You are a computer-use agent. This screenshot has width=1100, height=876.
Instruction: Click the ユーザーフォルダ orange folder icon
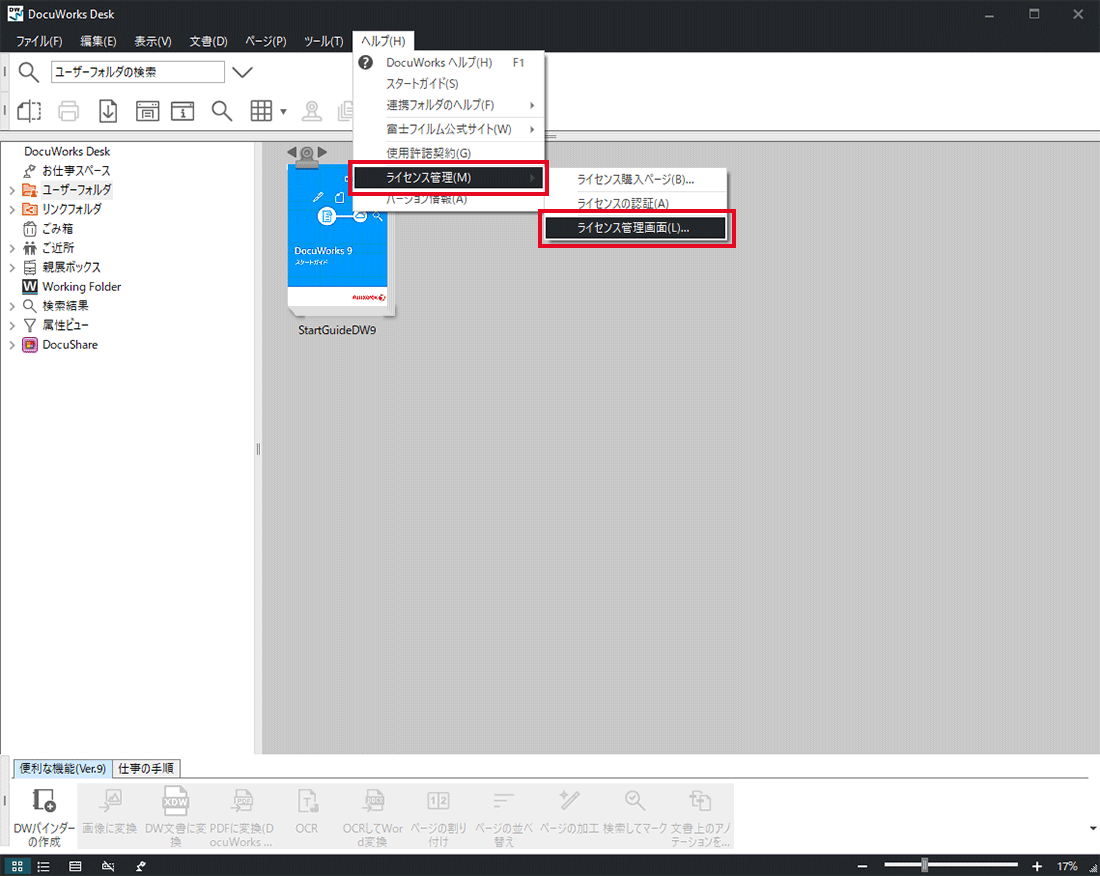tap(29, 190)
